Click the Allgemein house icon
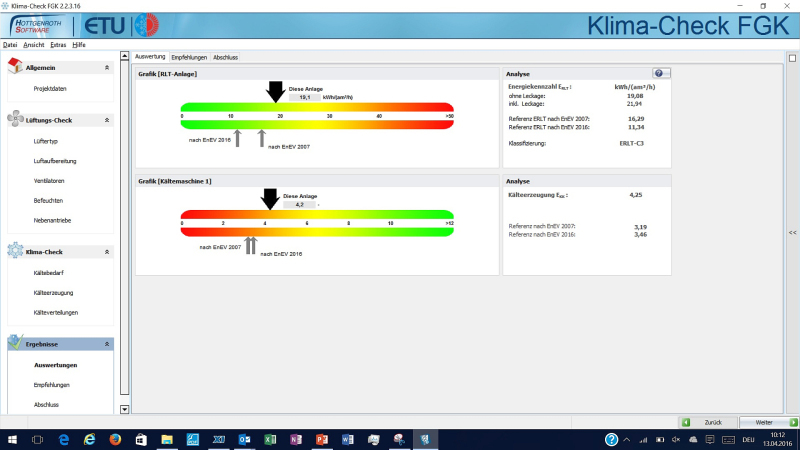The height and width of the screenshot is (450, 800). coord(15,66)
